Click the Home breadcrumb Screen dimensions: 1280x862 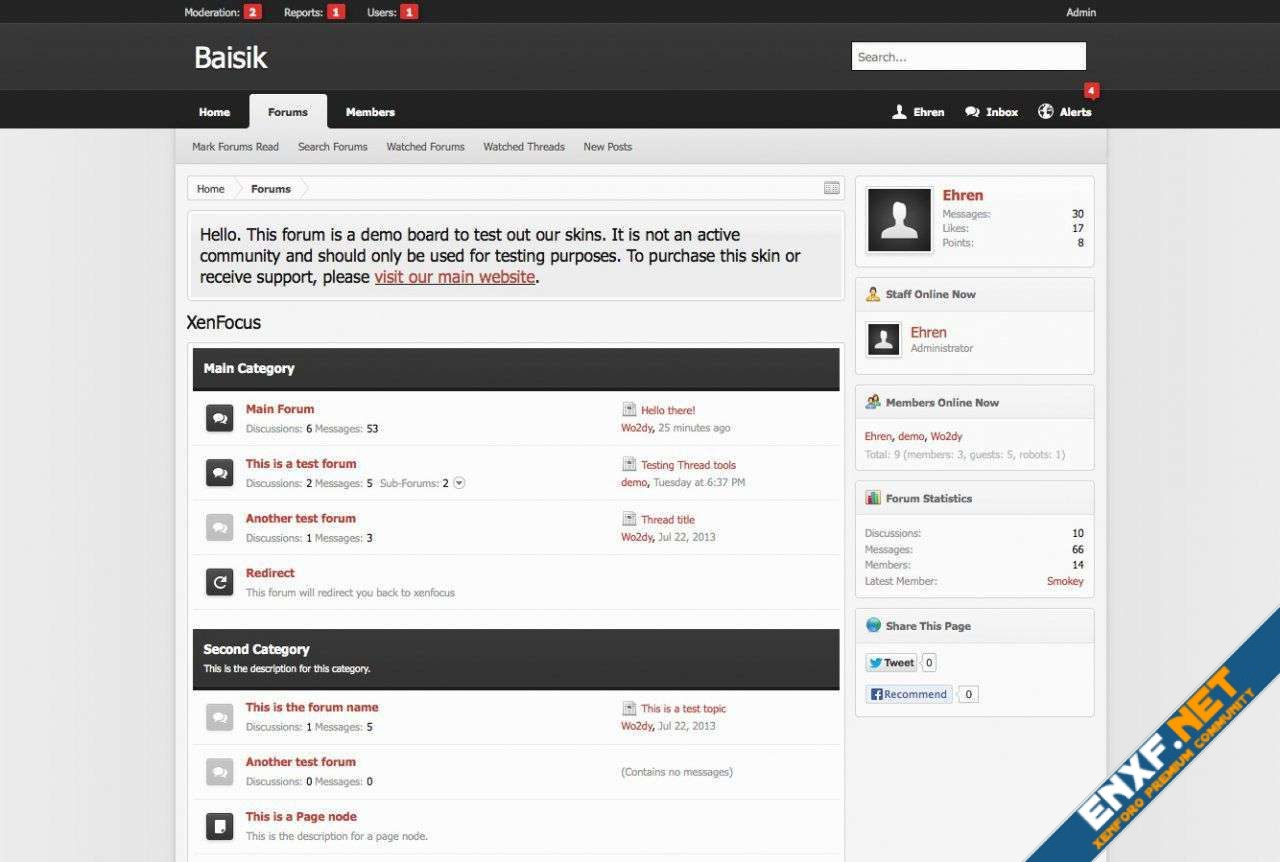[x=210, y=189]
